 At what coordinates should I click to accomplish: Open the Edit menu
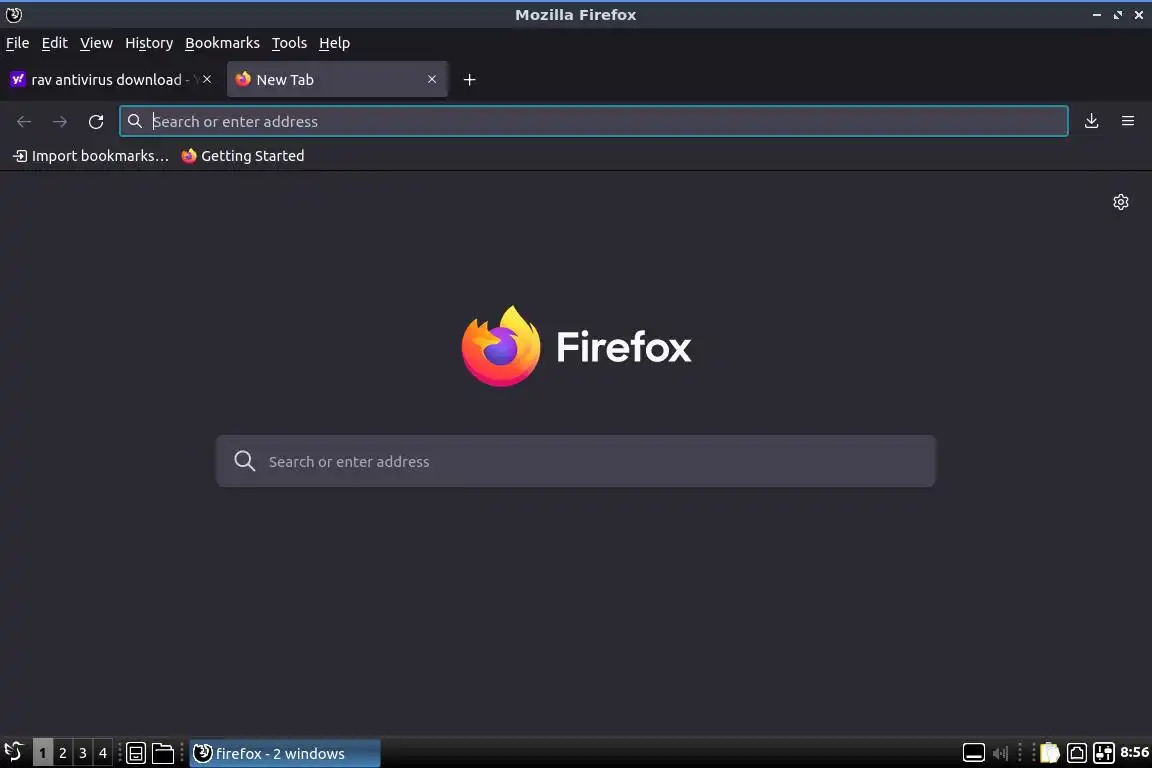54,43
